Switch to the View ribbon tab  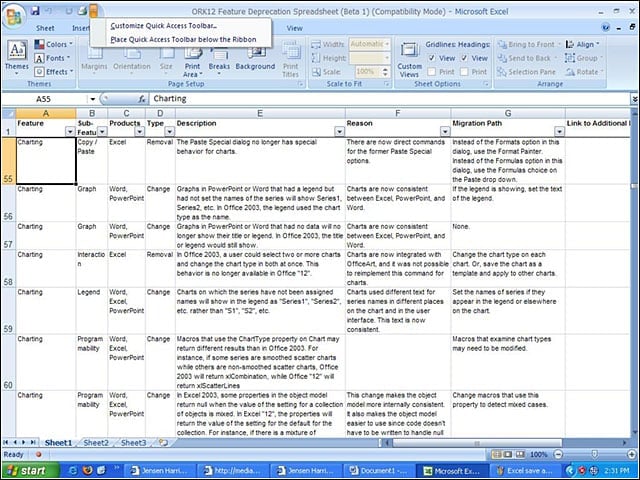click(294, 28)
